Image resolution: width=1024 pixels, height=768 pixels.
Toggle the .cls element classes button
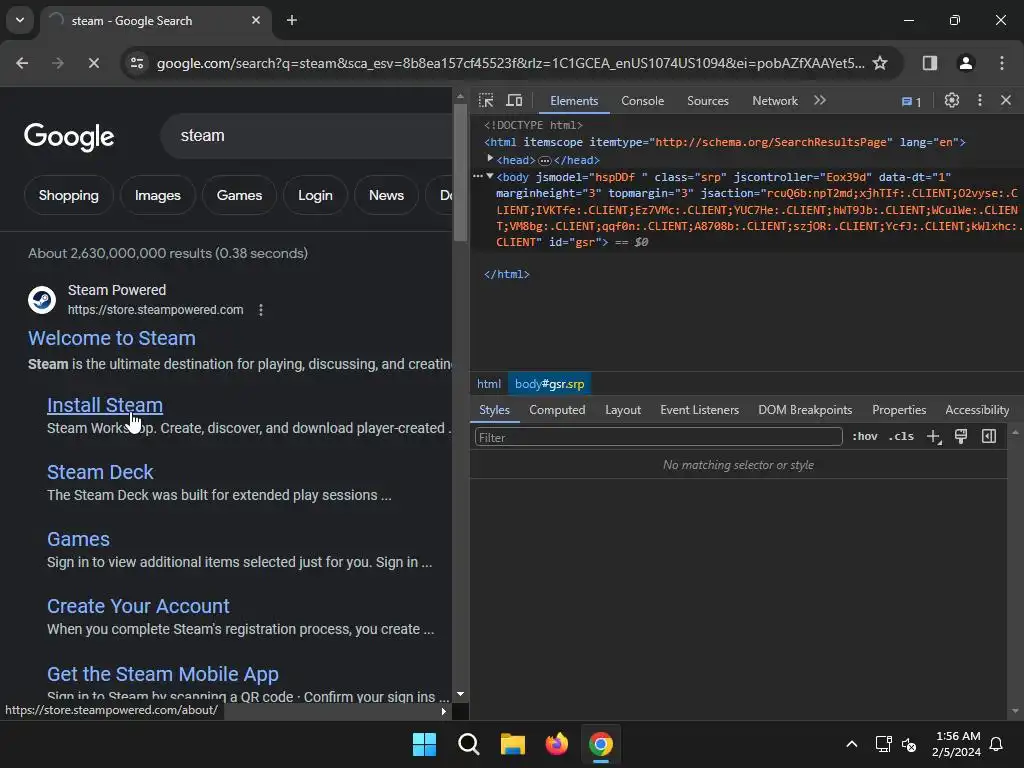click(901, 436)
